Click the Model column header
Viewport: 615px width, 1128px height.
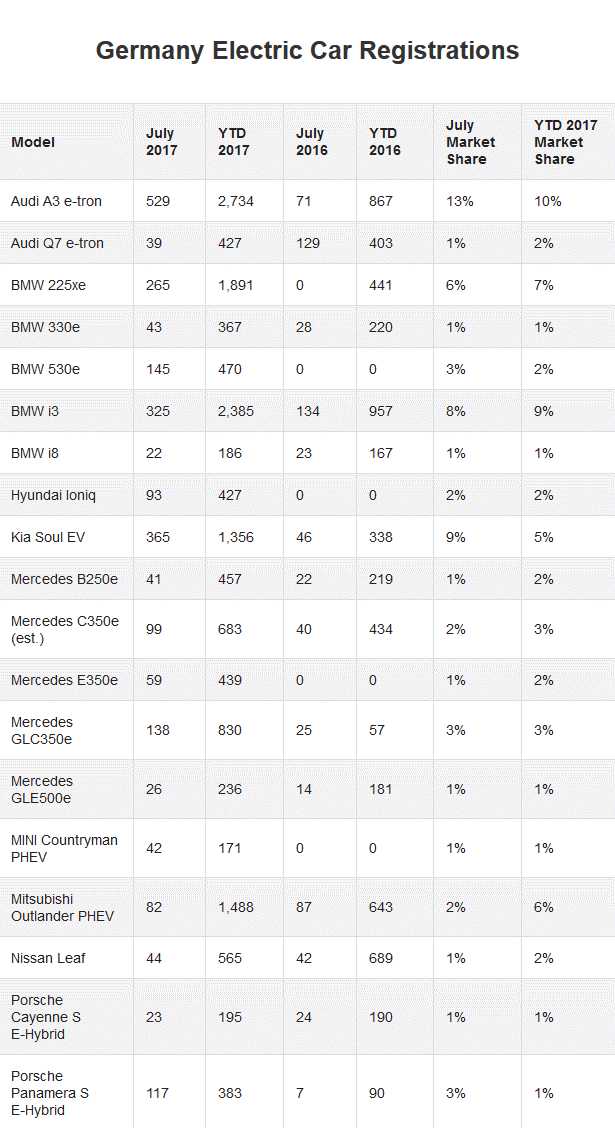pos(33,142)
